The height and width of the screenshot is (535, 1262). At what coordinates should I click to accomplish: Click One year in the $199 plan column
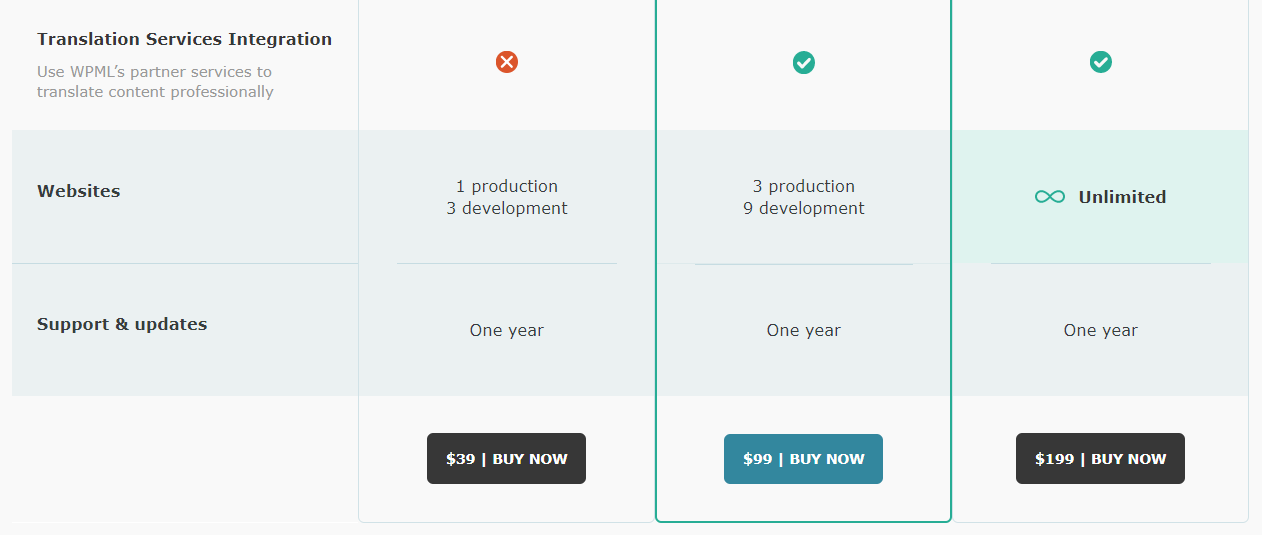tap(1101, 330)
